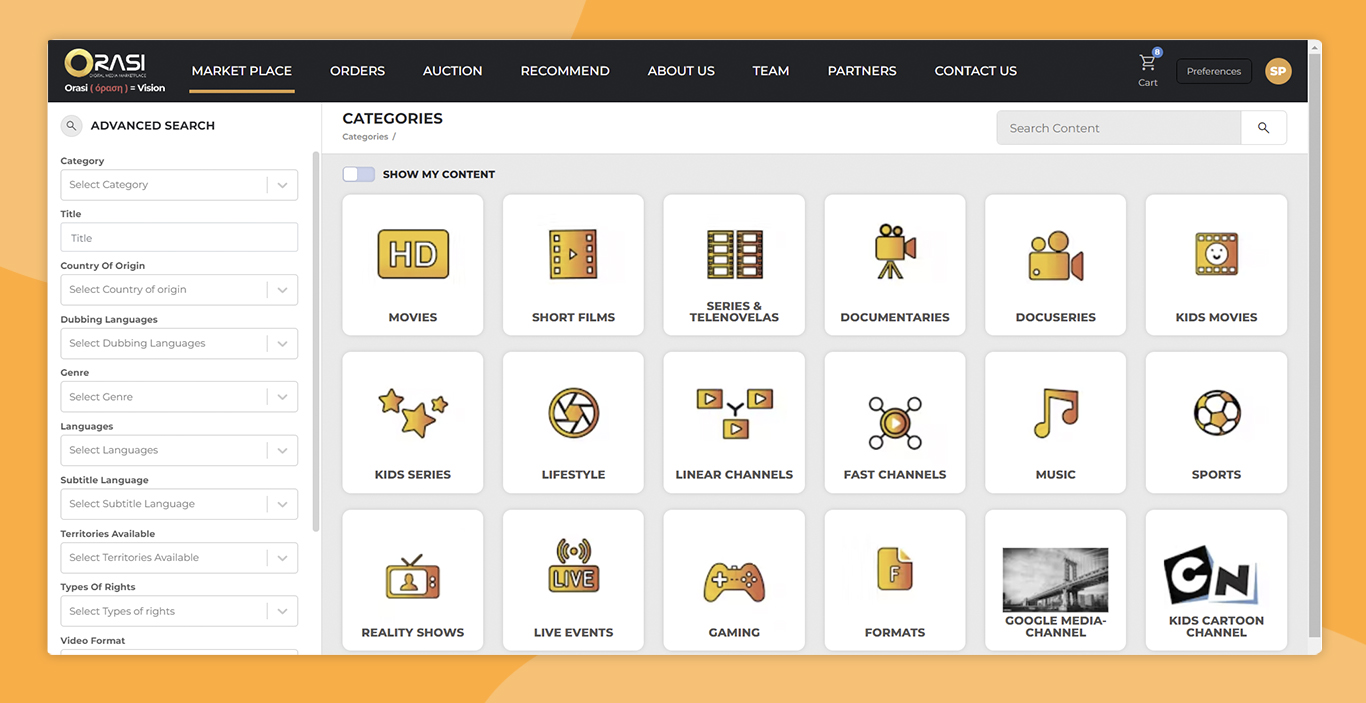Open the Sports soccer ball icon

(1216, 412)
